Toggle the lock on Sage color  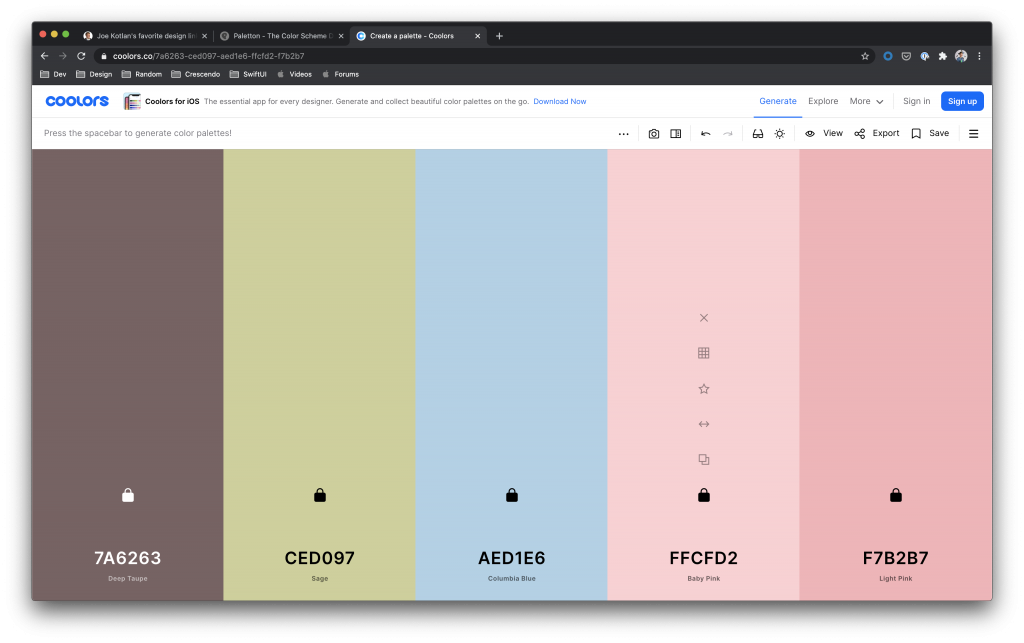point(320,495)
